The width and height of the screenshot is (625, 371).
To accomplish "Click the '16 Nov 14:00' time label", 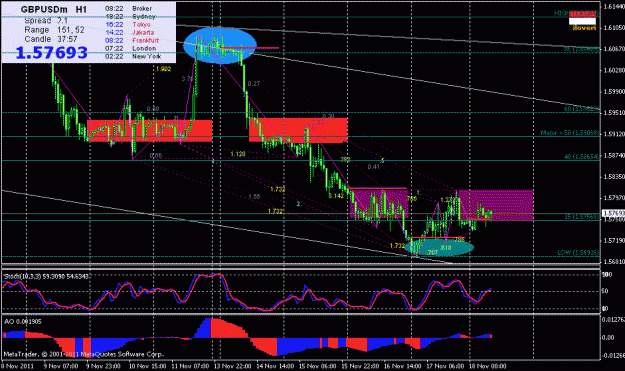I will (403, 366).
